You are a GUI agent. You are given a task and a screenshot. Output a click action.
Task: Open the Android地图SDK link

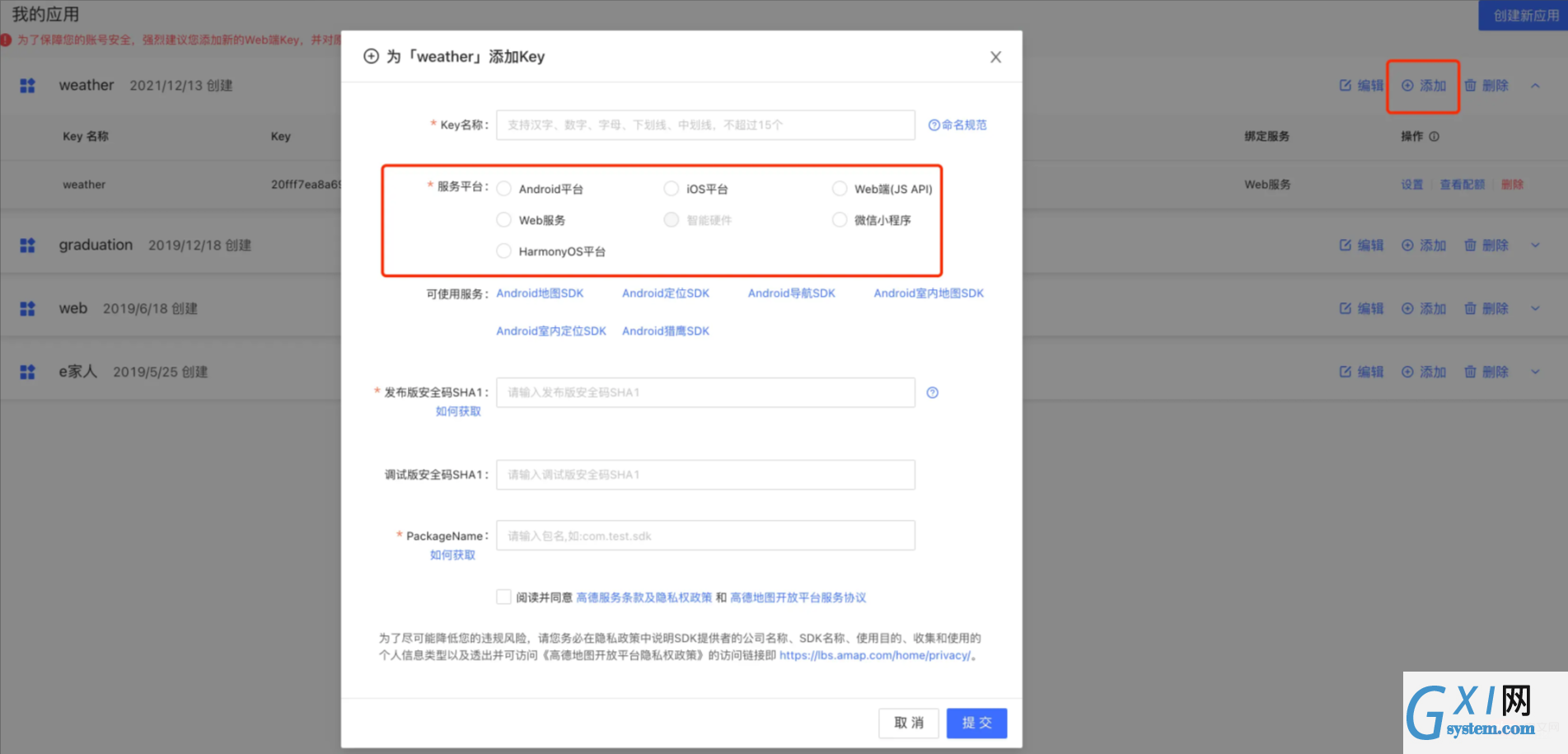pos(540,293)
